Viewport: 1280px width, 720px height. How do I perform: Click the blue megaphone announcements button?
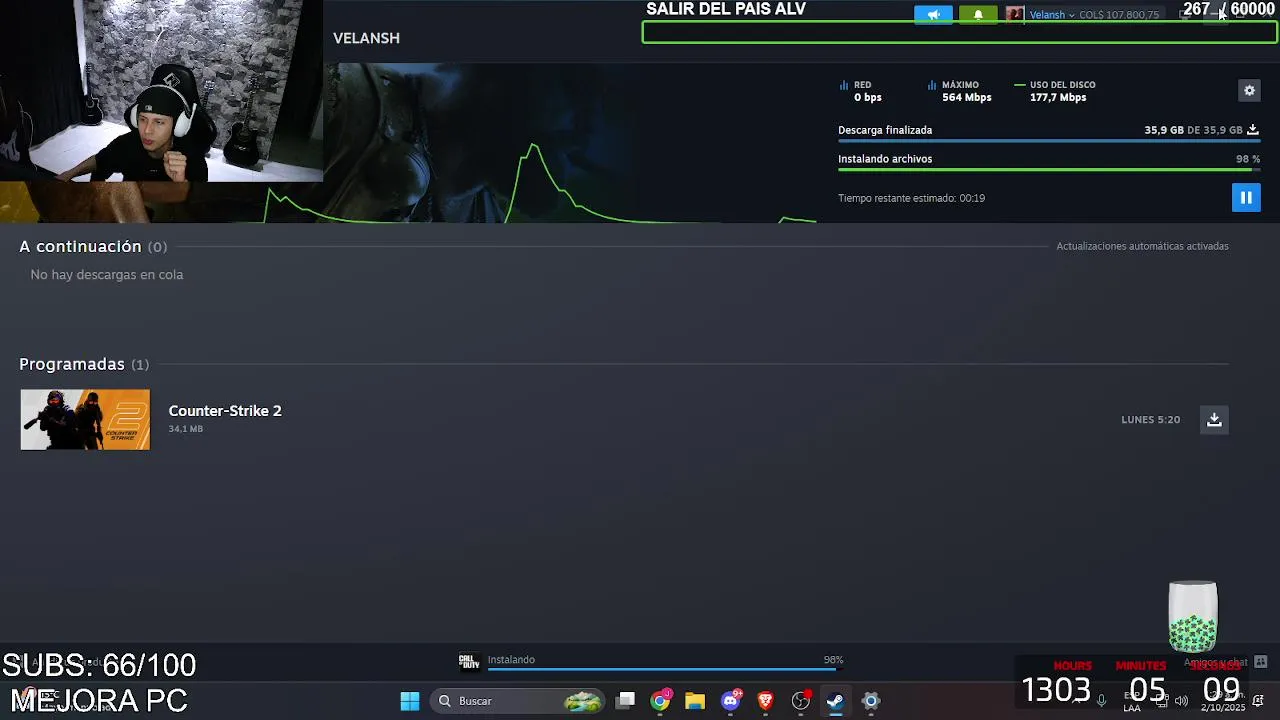pyautogui.click(x=933, y=15)
